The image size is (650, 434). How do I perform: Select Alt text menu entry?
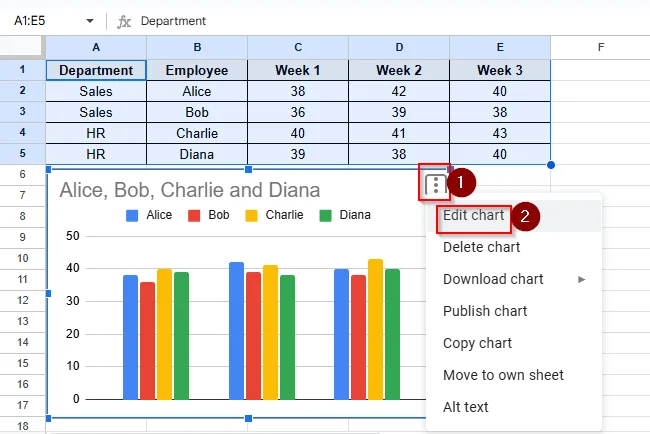(x=514, y=407)
